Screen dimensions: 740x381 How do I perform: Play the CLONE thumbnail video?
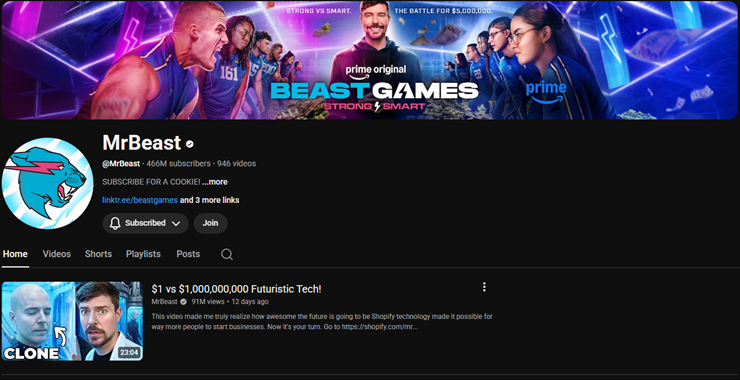coord(72,321)
